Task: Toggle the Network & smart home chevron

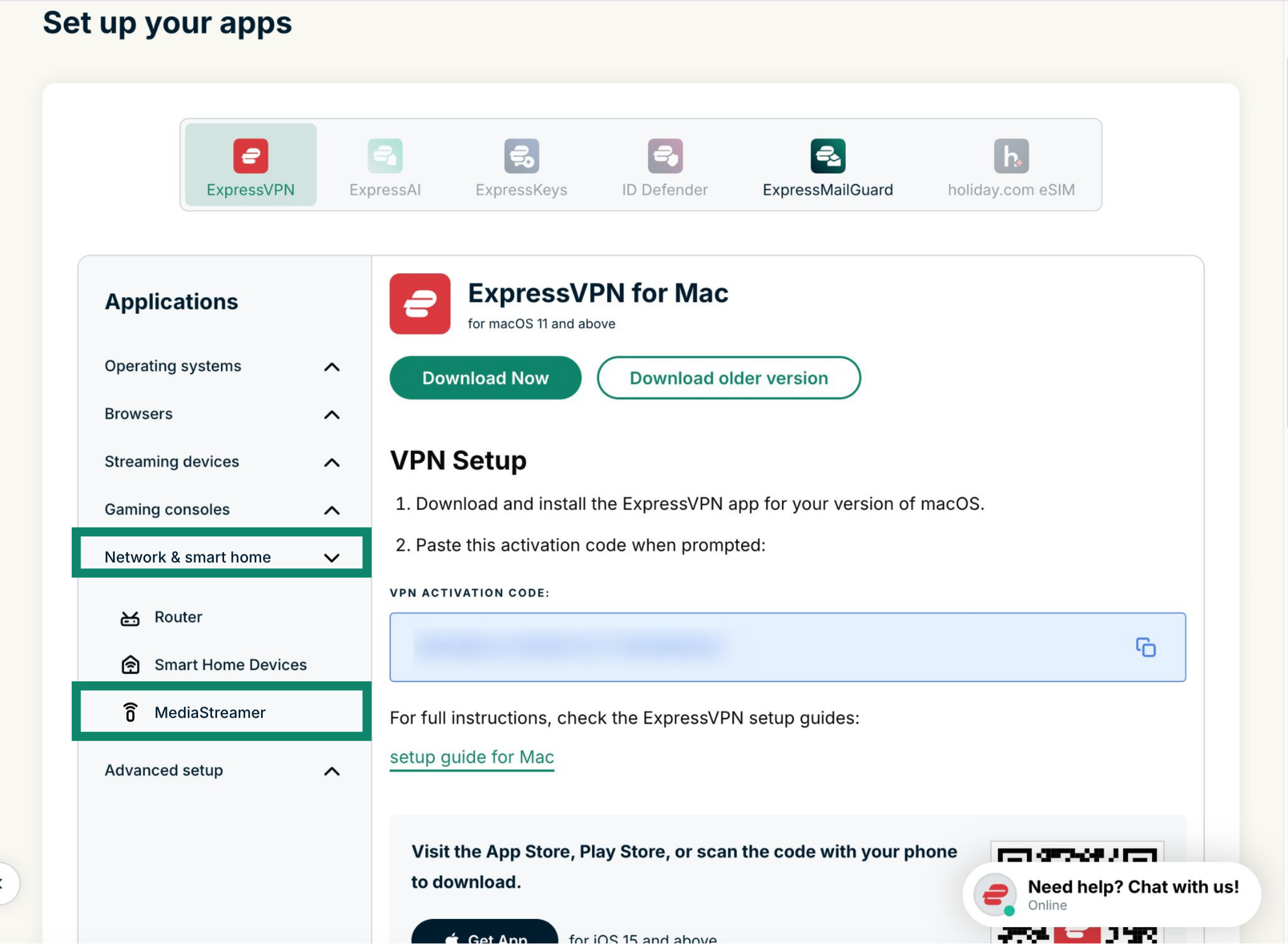Action: 331,558
